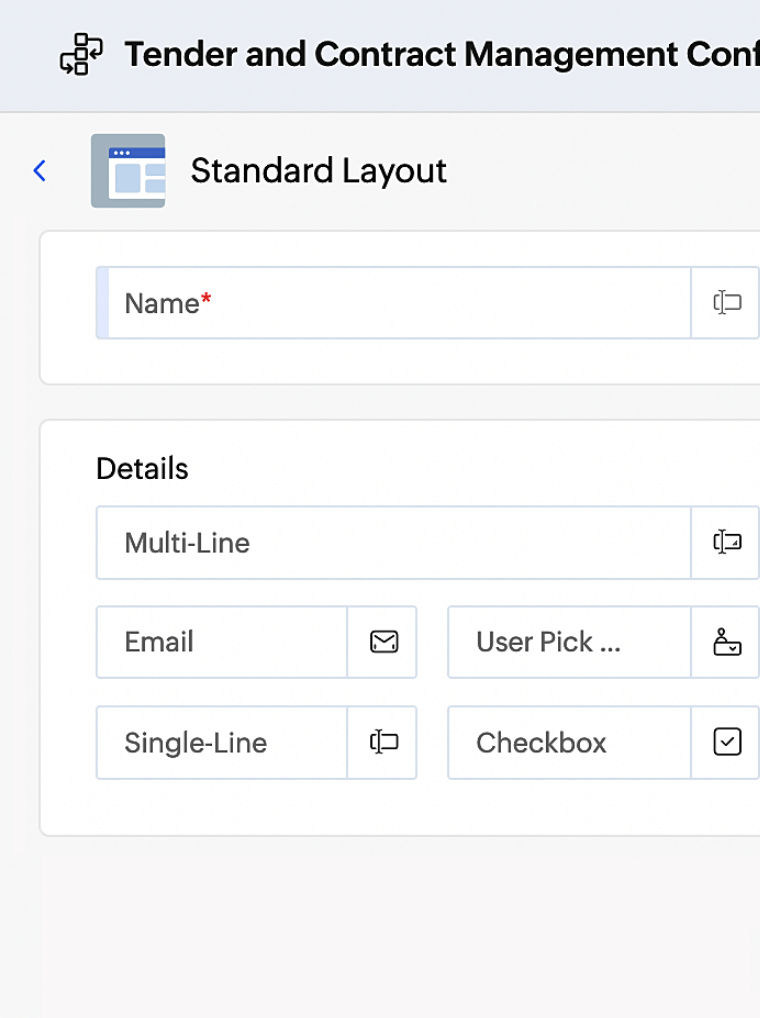Click the text-type icon on Name field
Image resolution: width=760 pixels, height=1018 pixels.
727,303
